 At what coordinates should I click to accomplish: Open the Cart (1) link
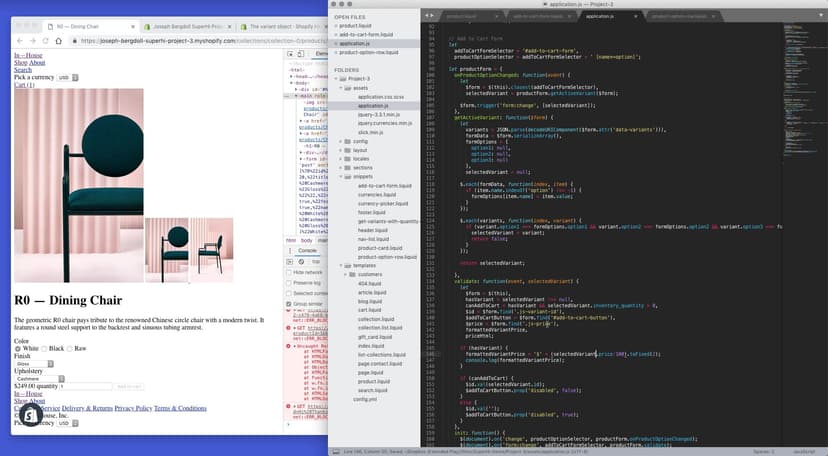(24, 85)
